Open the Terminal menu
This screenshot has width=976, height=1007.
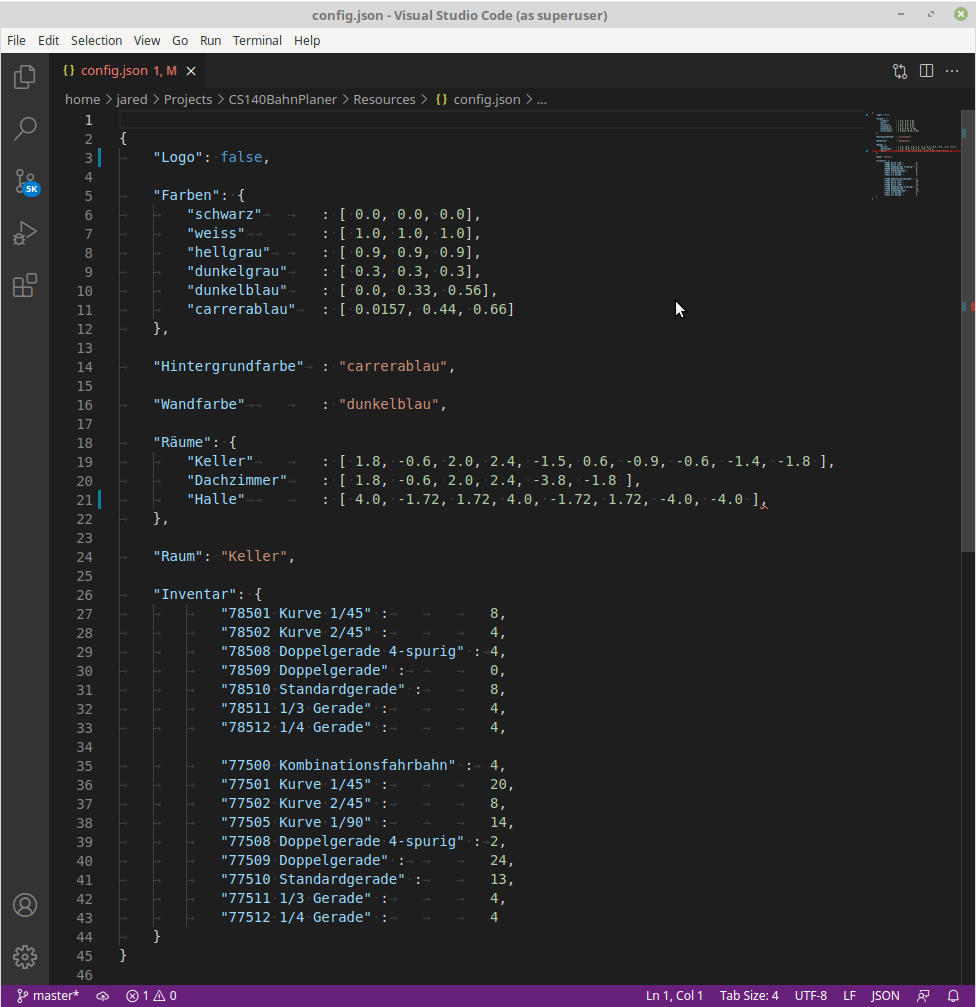(257, 41)
